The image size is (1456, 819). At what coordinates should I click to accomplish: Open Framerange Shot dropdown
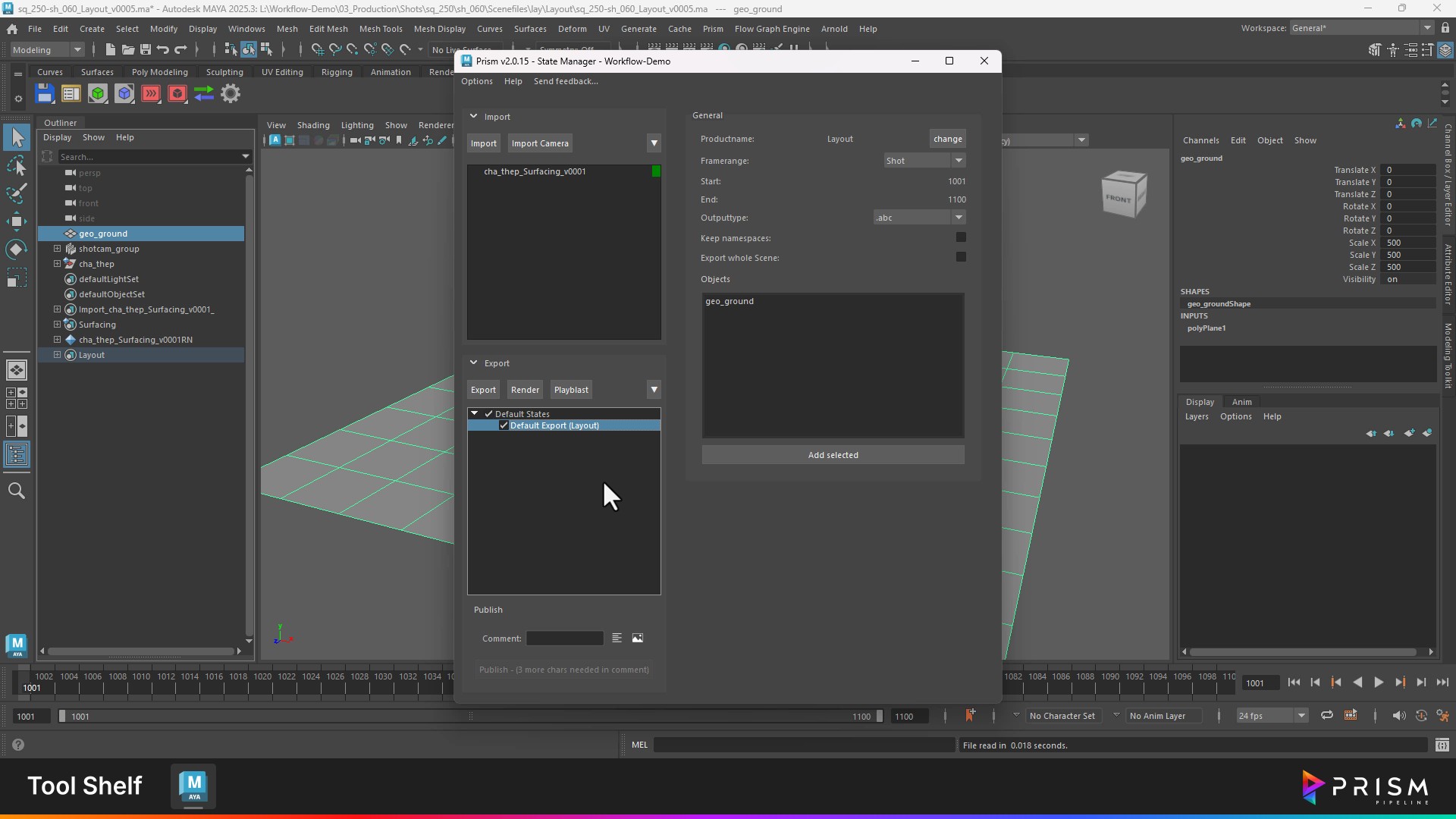click(924, 161)
